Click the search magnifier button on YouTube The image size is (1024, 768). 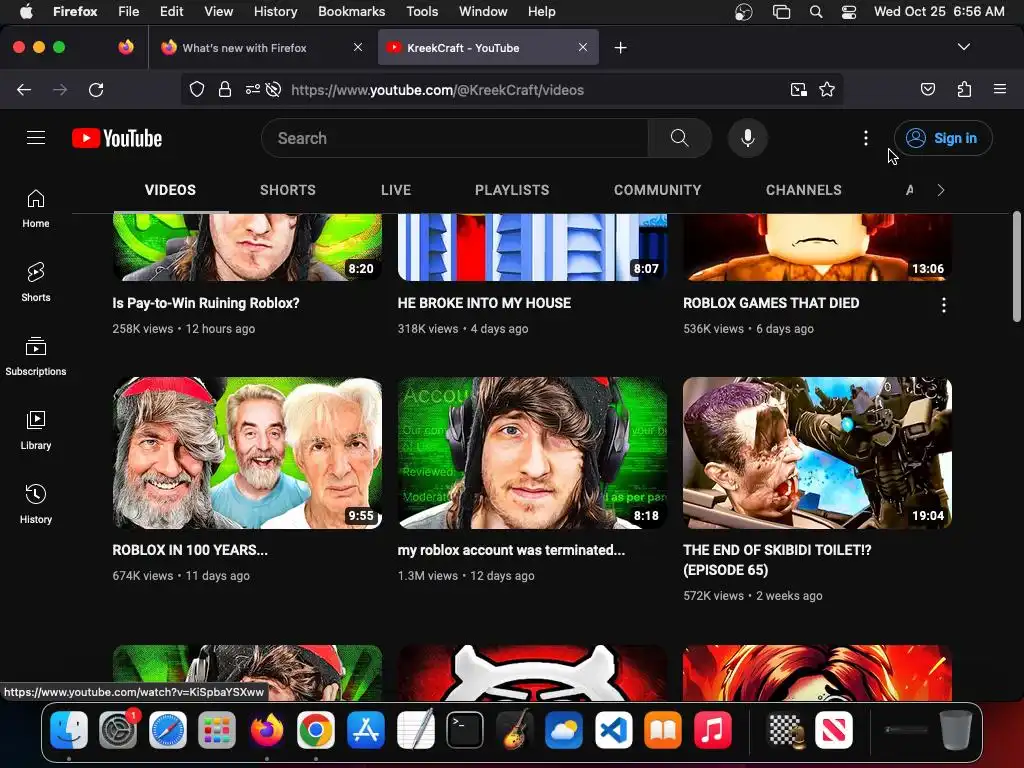click(x=679, y=138)
